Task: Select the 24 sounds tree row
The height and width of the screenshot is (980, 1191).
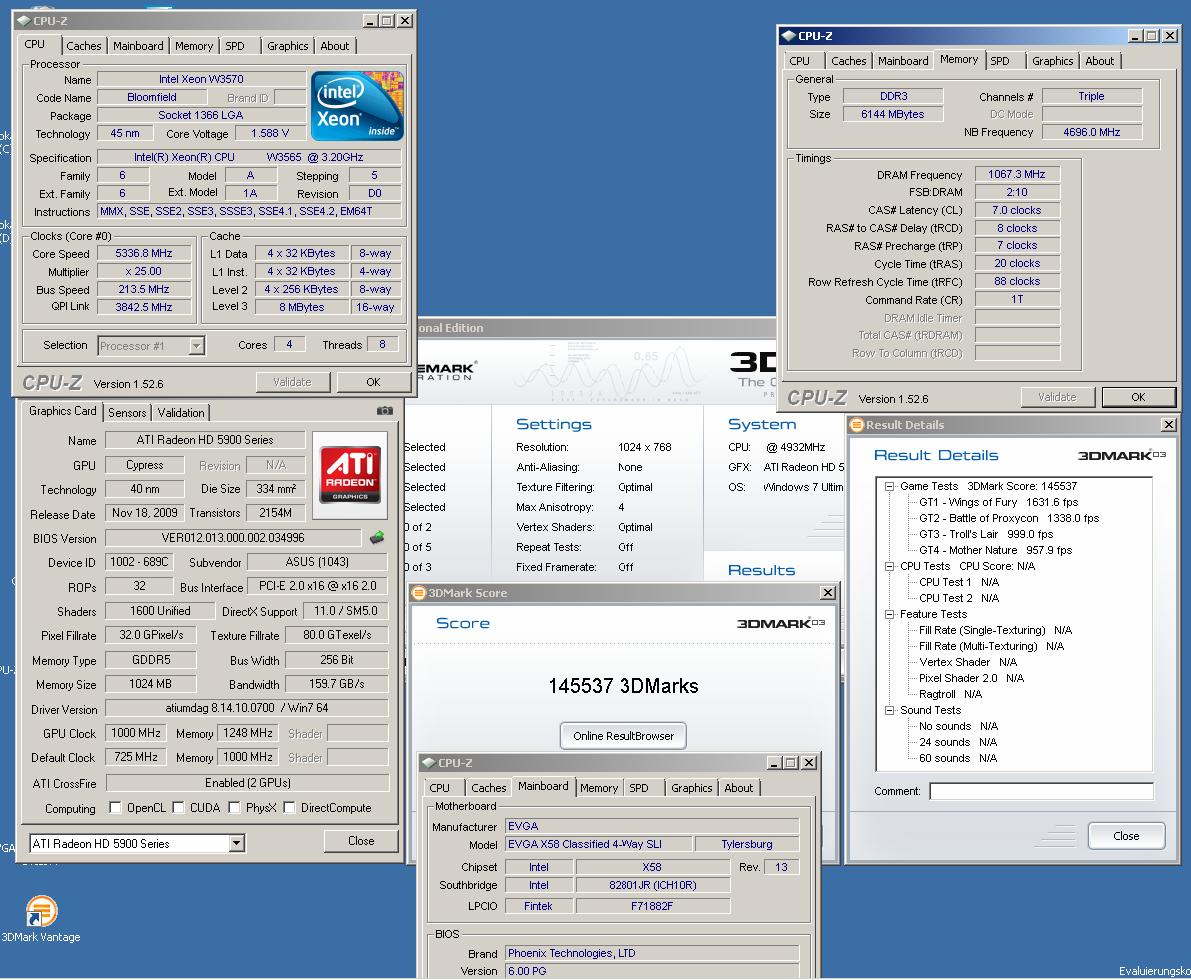Action: [x=958, y=742]
